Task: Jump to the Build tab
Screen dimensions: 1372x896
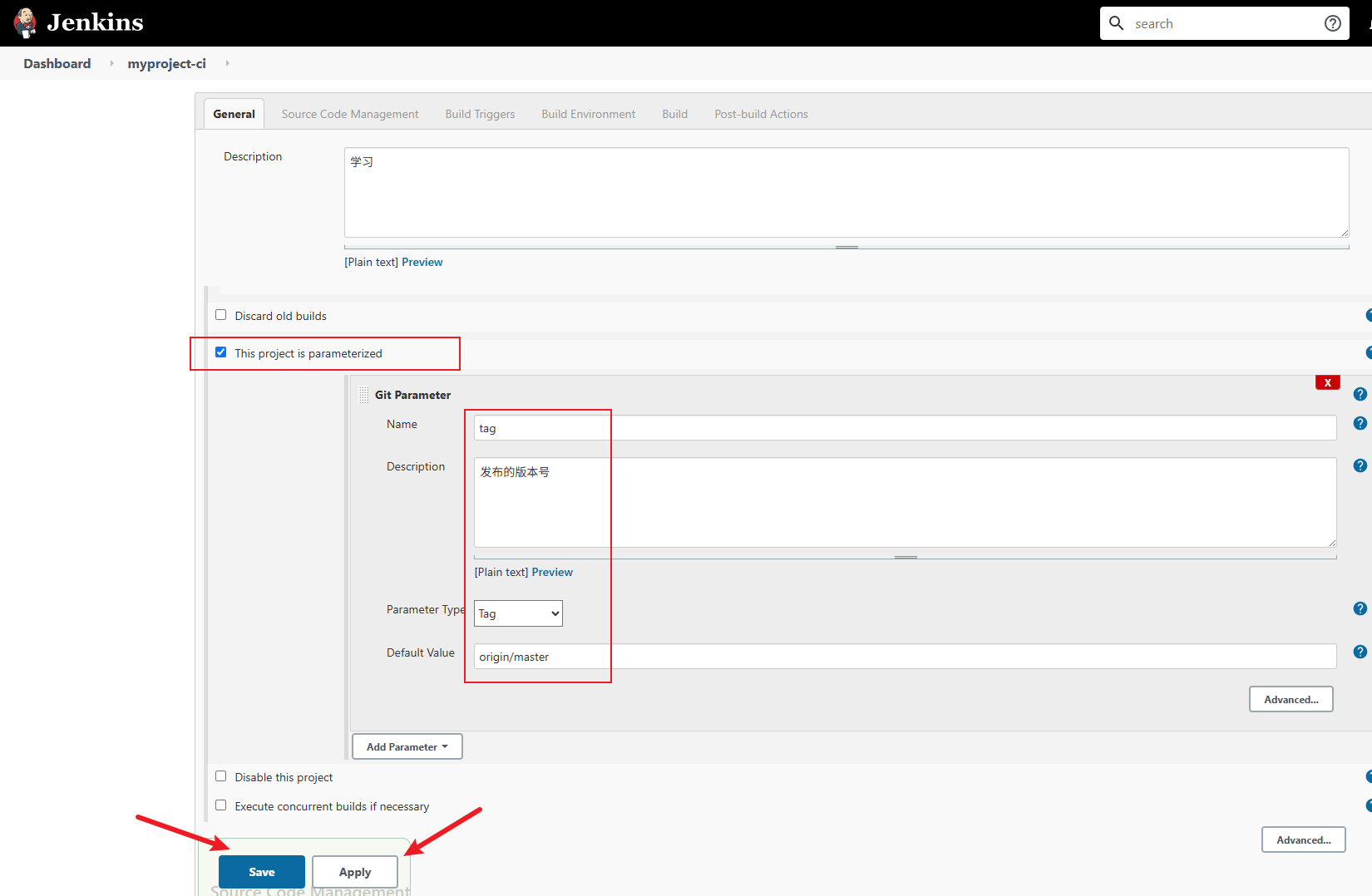Action: click(x=675, y=114)
